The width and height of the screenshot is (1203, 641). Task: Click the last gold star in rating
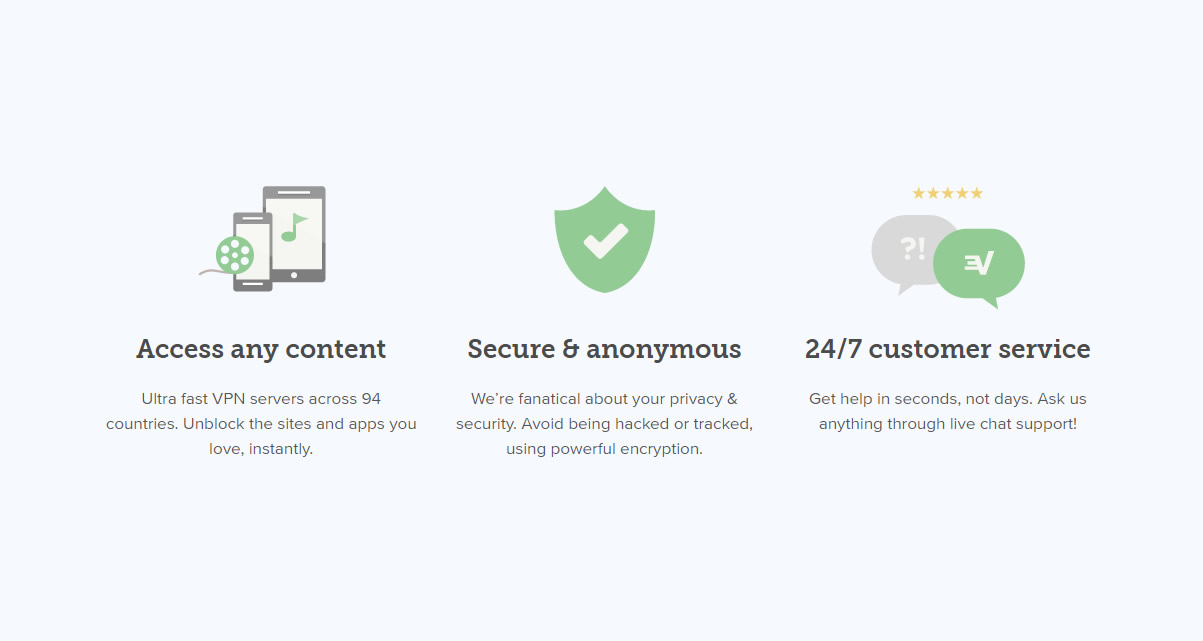[x=977, y=193]
